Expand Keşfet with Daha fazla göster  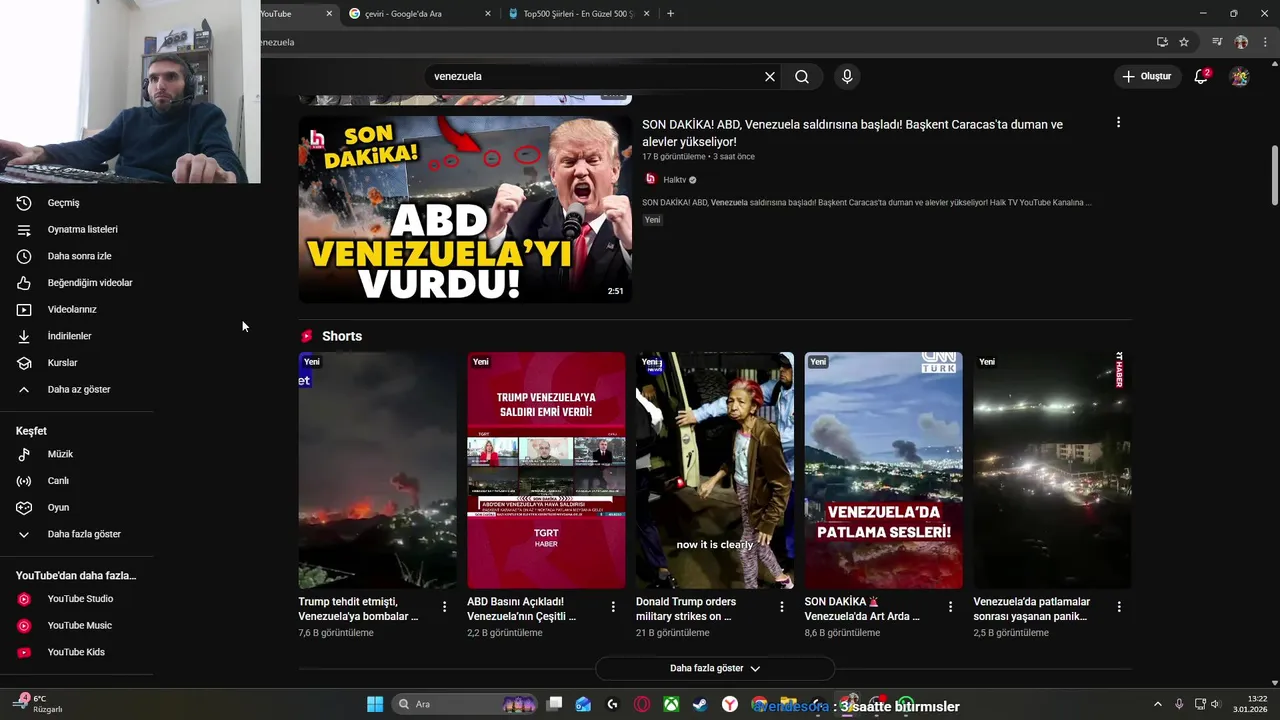pyautogui.click(x=84, y=534)
